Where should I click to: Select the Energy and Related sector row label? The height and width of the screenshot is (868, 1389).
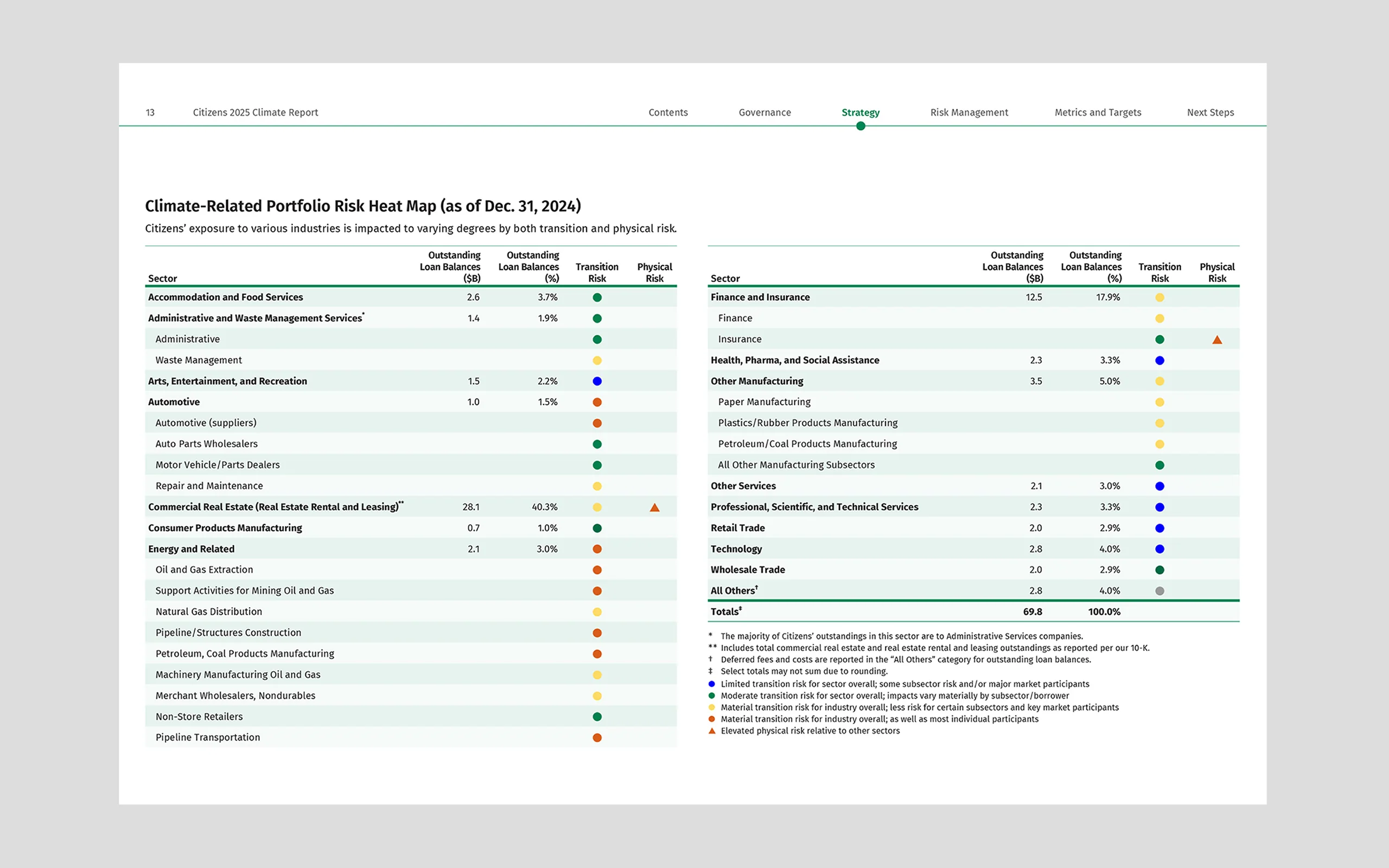(191, 549)
